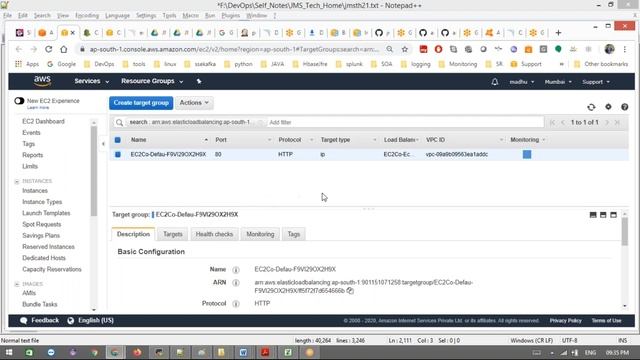640x360 pixels.
Task: Refresh the target groups list
Action: coord(591,107)
